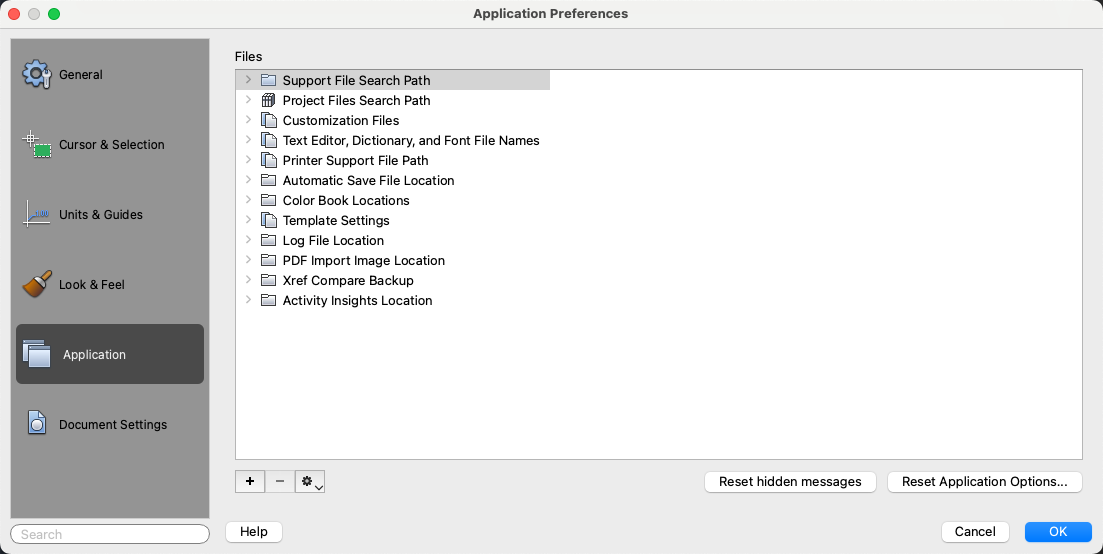Expand the Support File Search Path node
The width and height of the screenshot is (1103, 554).
click(248, 80)
